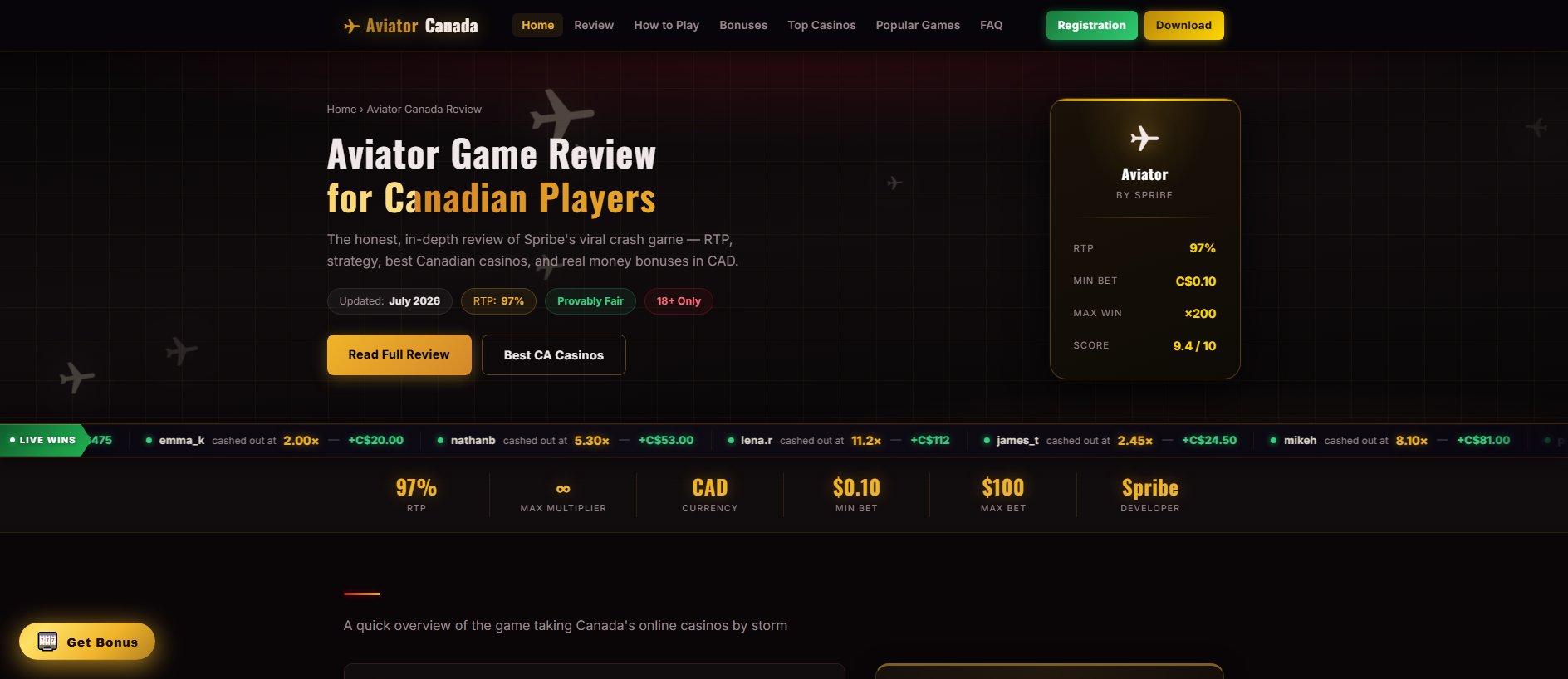Click the infinity Max Multiplier stat
Image resolution: width=1568 pixels, height=679 pixels.
(563, 495)
